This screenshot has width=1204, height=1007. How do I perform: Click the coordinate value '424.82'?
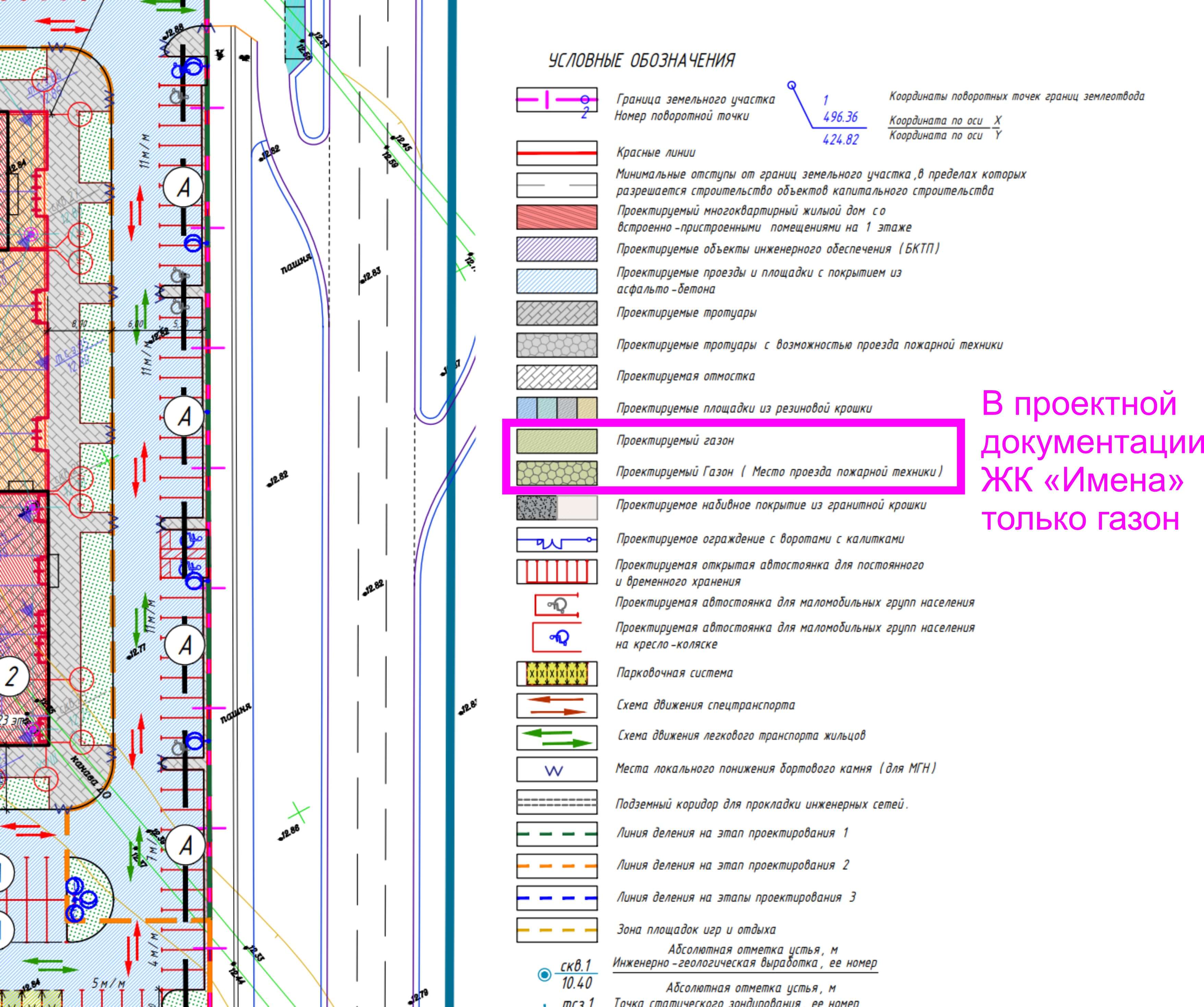840,139
